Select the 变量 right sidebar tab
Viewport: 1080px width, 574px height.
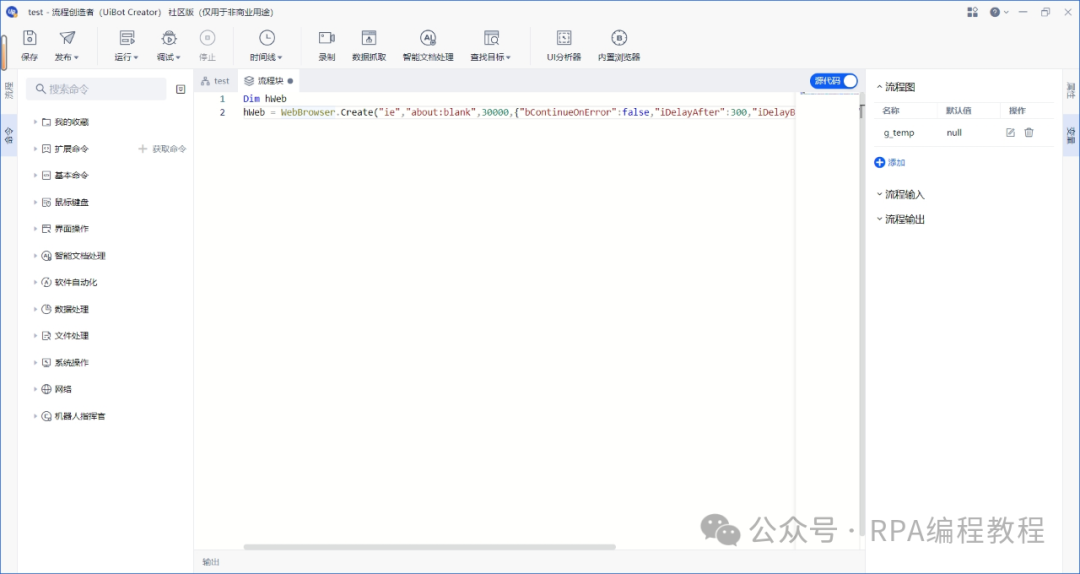(1071, 134)
